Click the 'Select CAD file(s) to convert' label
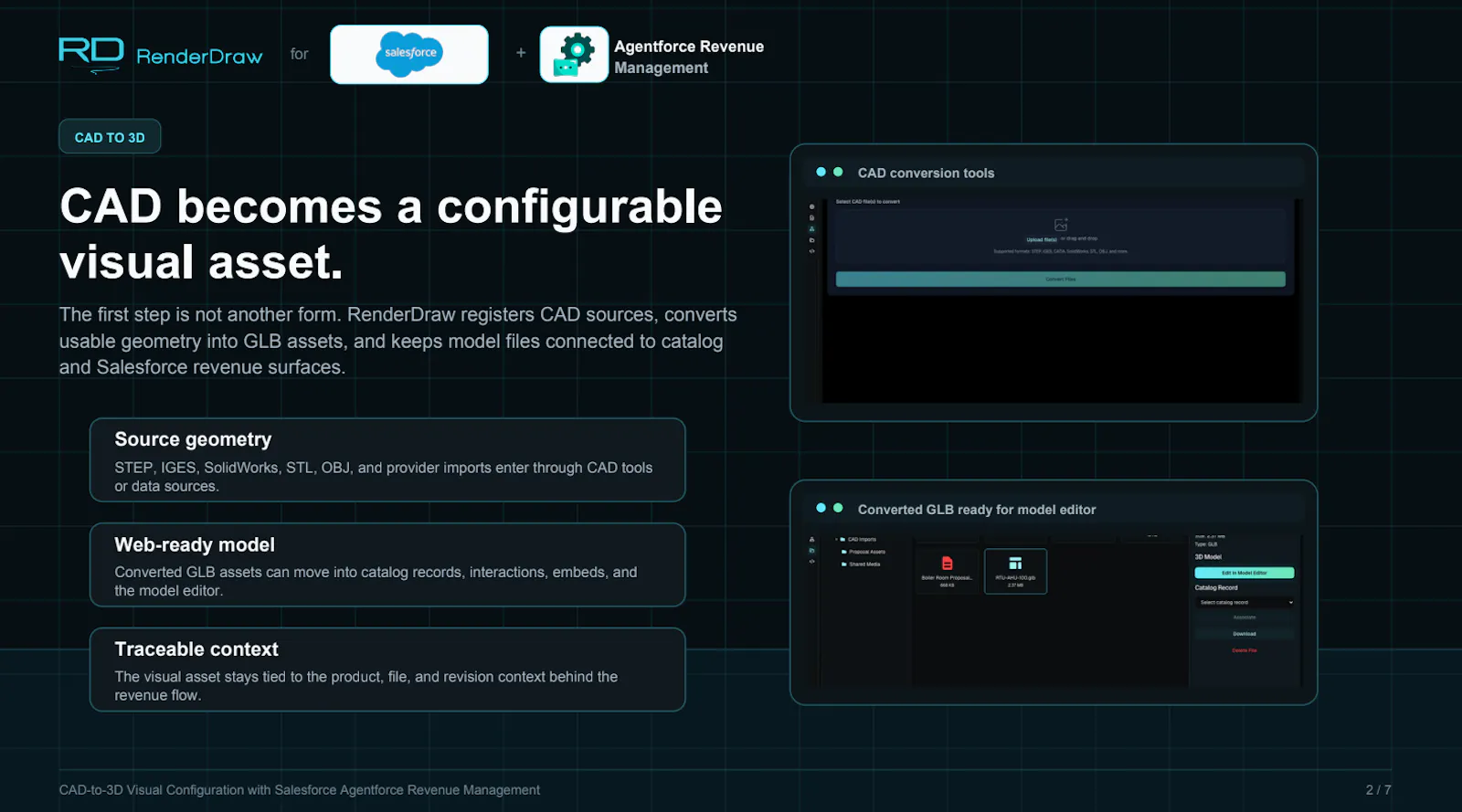 [x=868, y=202]
